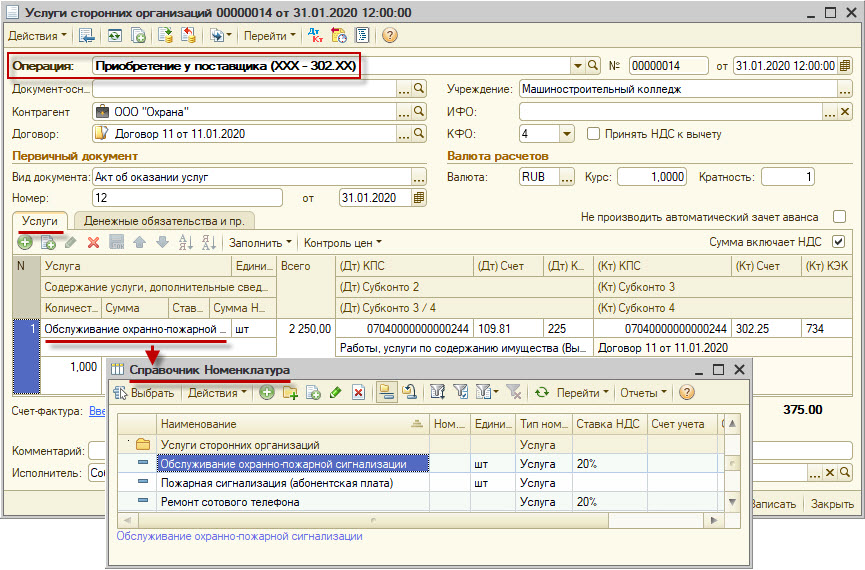Refresh the Номенклатура list
The width and height of the screenshot is (865, 570).
[x=542, y=393]
